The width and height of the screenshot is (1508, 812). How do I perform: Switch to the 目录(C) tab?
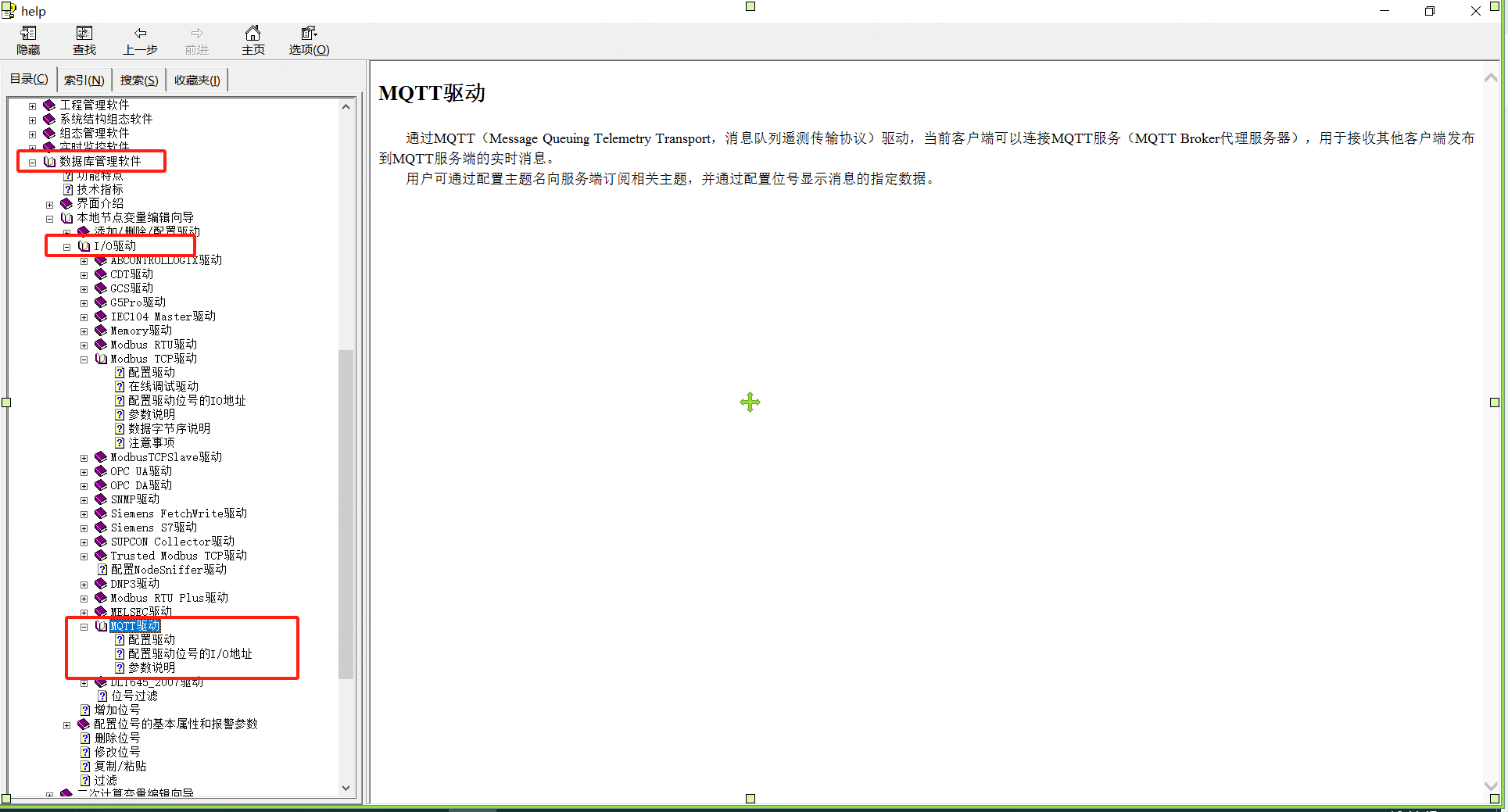pos(29,79)
